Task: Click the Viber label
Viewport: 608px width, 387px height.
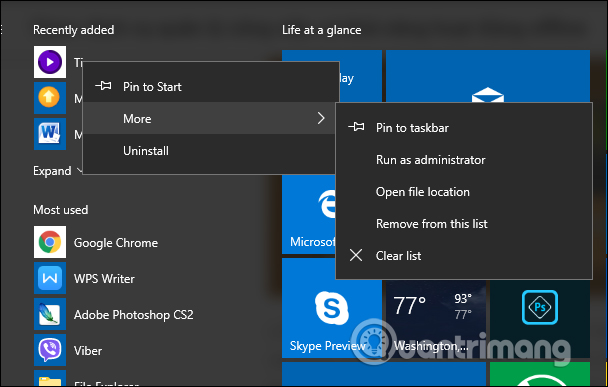Action: point(88,351)
